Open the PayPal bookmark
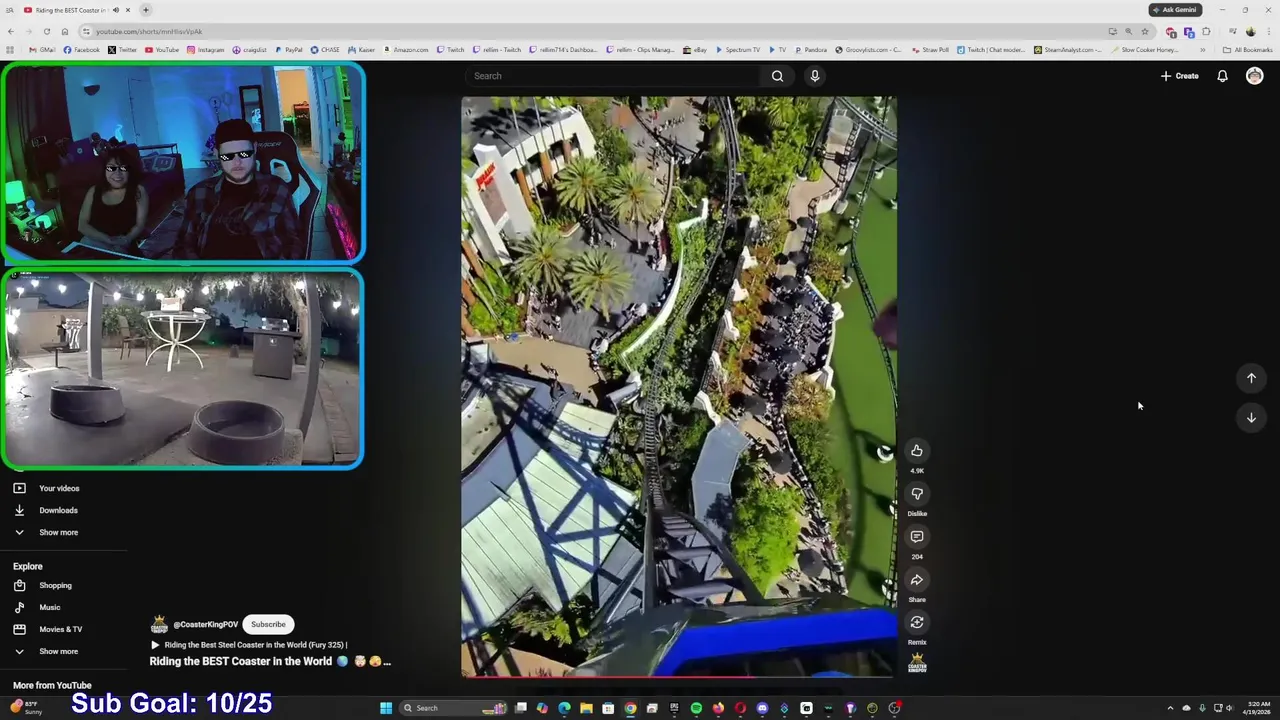The height and width of the screenshot is (720, 1280). (289, 49)
